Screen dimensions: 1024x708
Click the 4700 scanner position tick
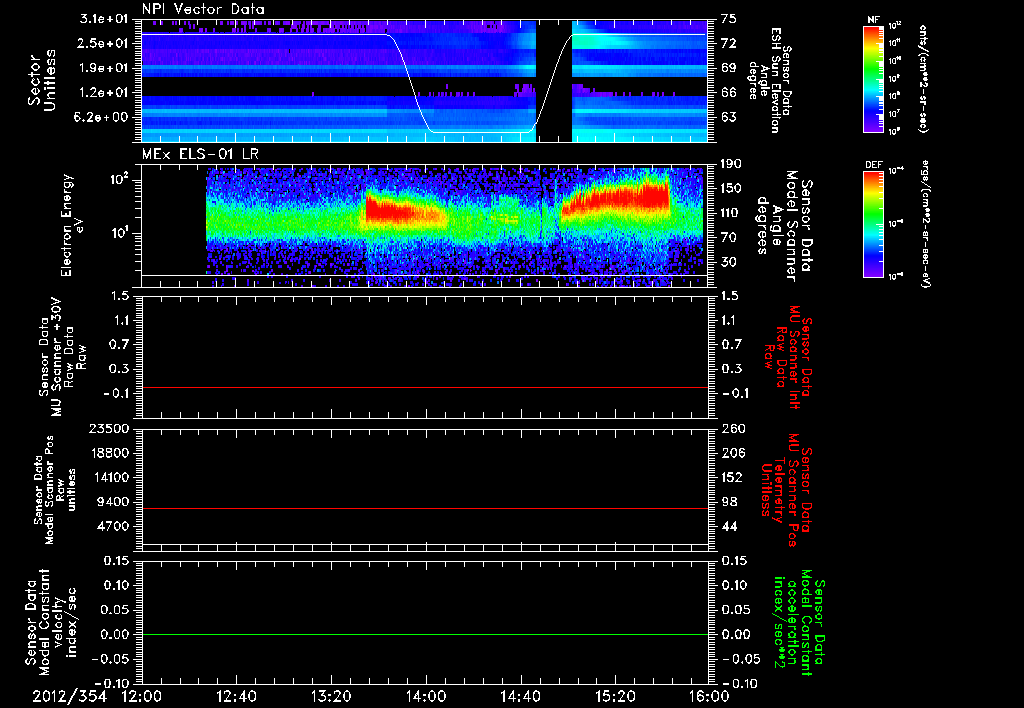(114, 526)
